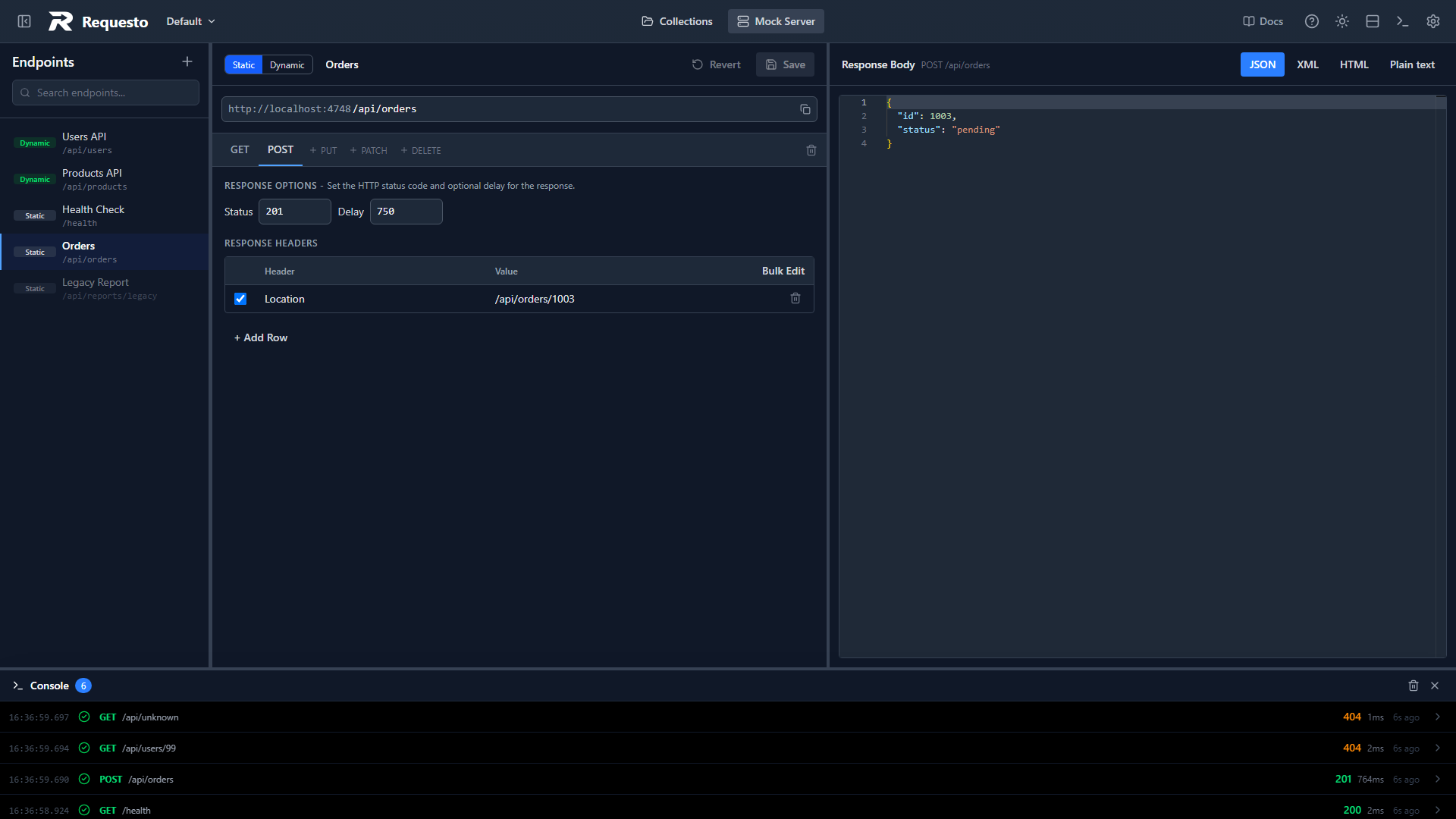Click Save button
Screen dimensions: 1456x819
pos(785,64)
